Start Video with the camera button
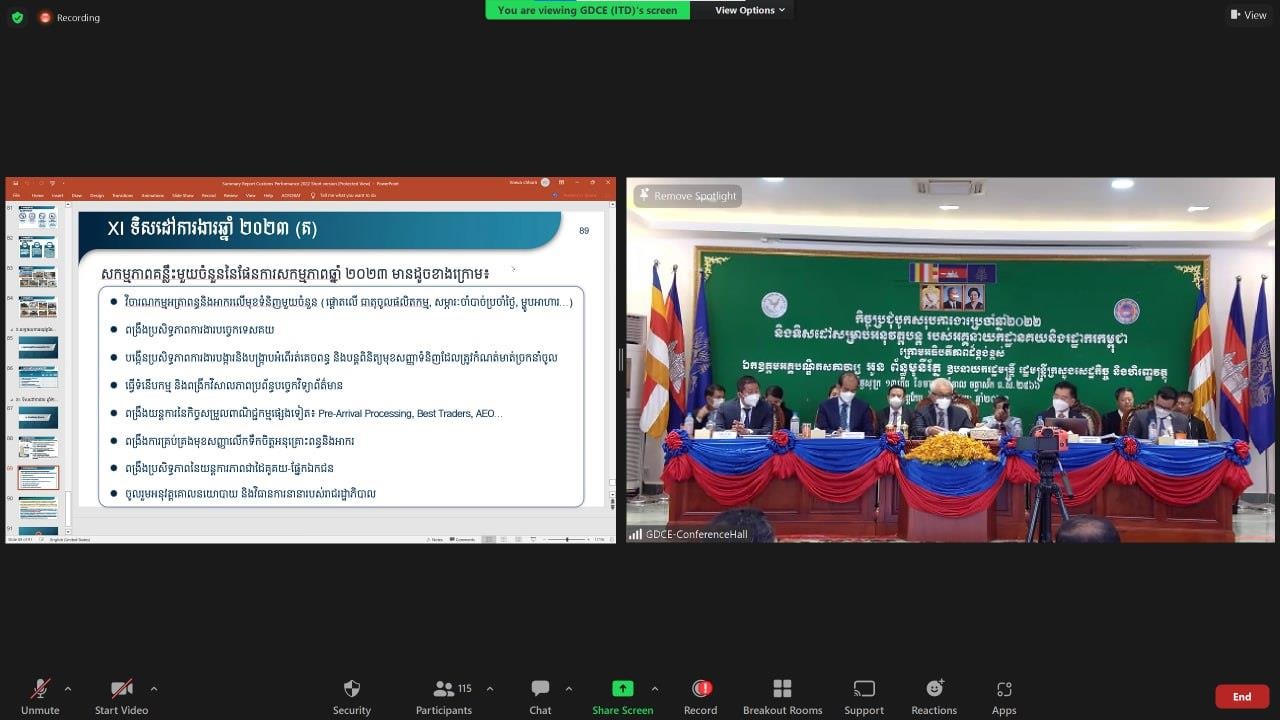1280x720 pixels. (121, 696)
